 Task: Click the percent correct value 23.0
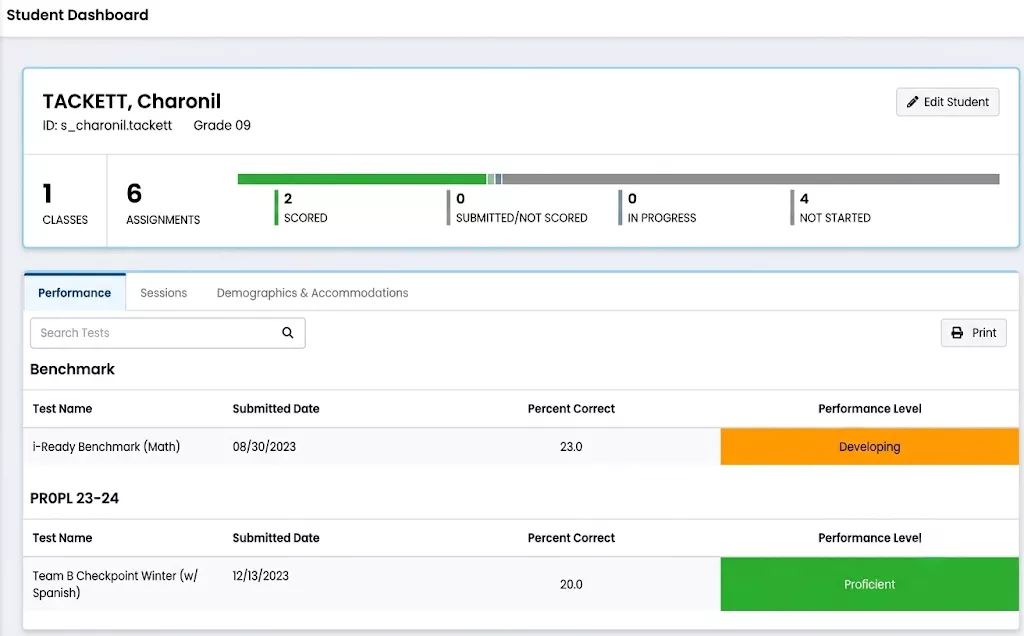tap(571, 447)
